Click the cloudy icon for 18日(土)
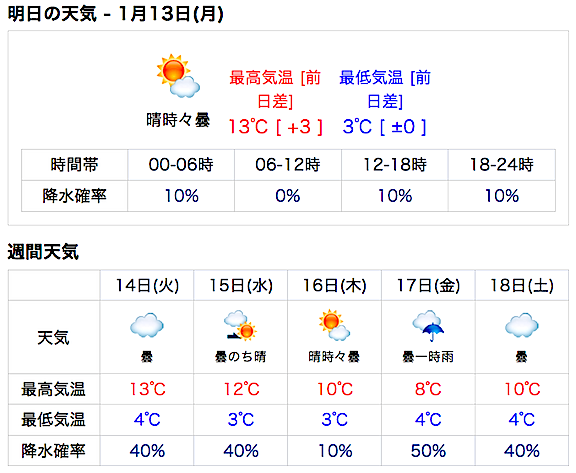The width and height of the screenshot is (576, 473). [x=522, y=325]
